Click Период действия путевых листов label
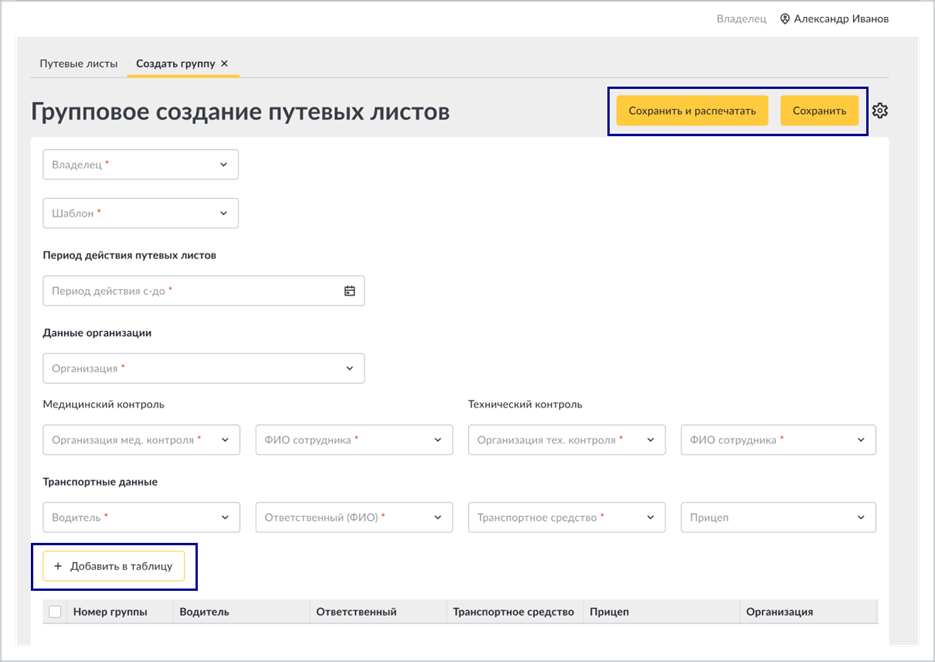This screenshot has width=935, height=662. click(x=129, y=255)
